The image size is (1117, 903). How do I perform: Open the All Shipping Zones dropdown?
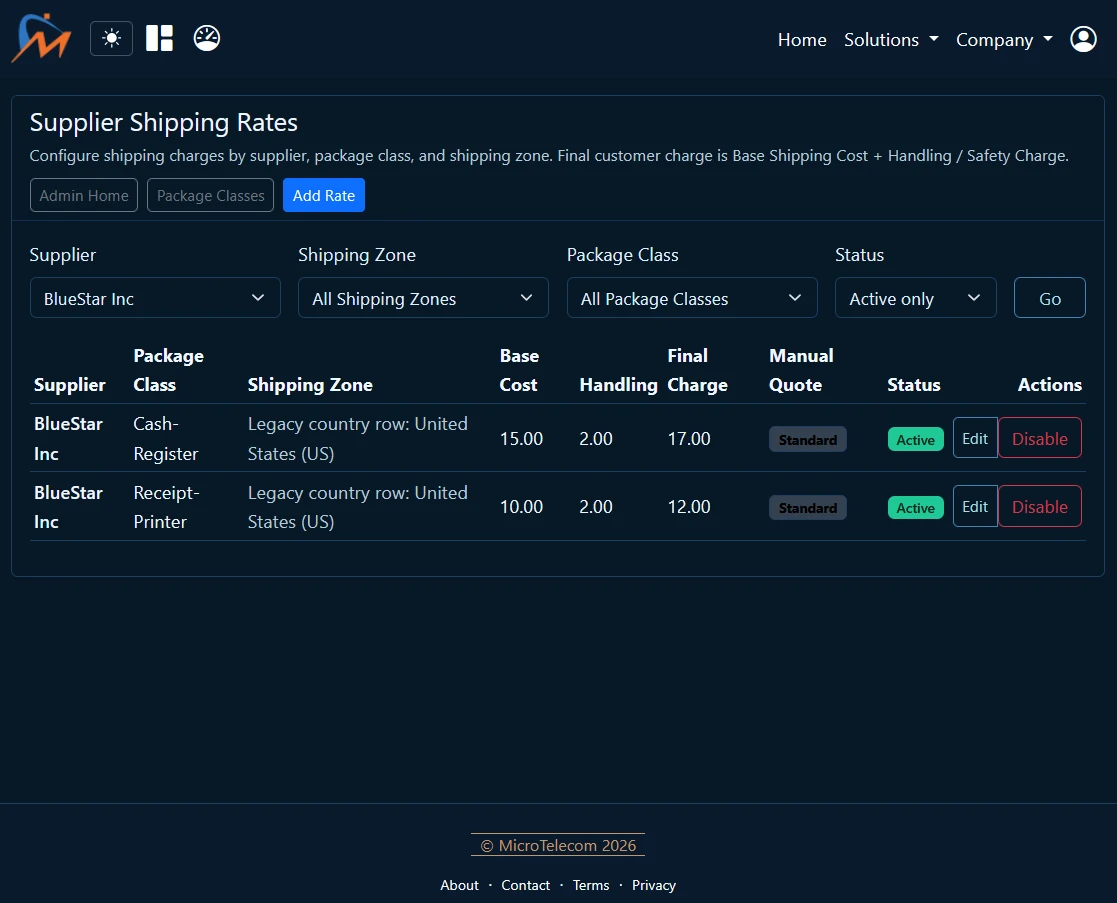coord(423,298)
